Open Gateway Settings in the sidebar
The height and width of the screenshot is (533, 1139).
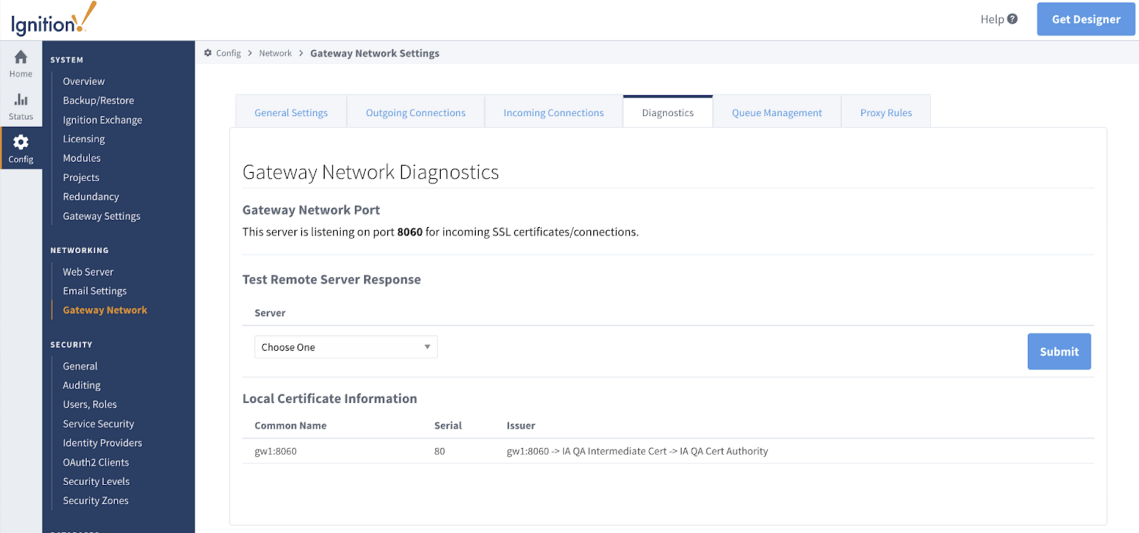(102, 216)
